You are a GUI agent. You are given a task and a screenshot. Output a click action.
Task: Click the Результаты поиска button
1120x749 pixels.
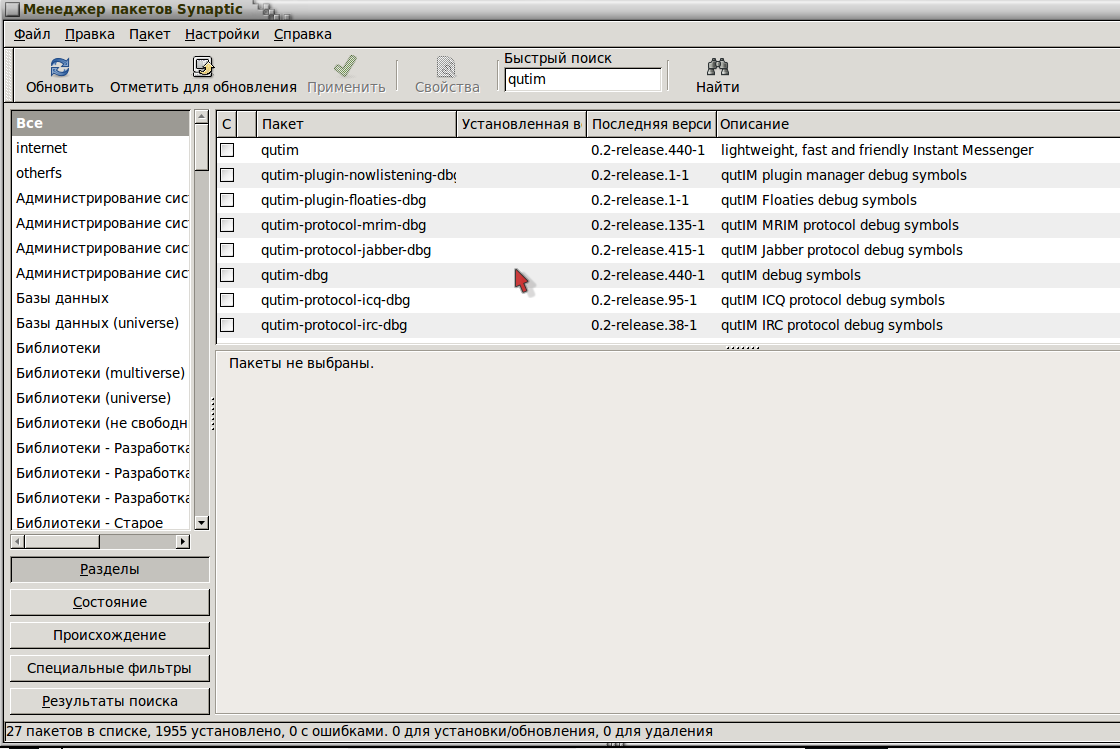coord(110,701)
